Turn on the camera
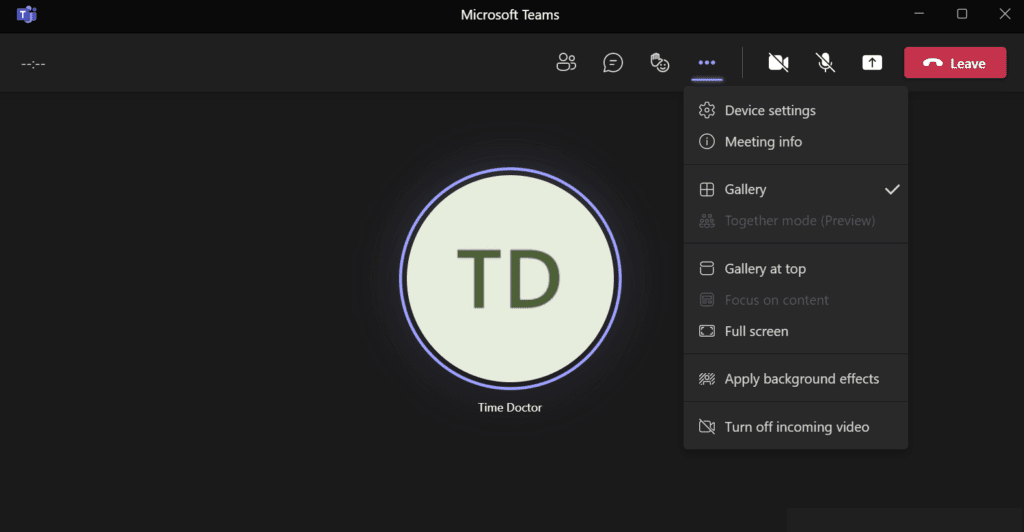 [778, 63]
